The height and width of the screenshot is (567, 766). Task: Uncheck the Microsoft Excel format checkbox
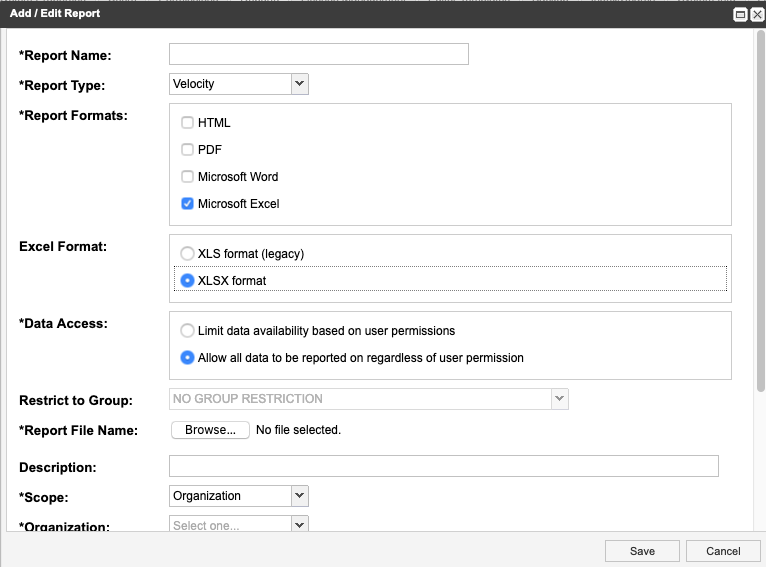click(187, 204)
